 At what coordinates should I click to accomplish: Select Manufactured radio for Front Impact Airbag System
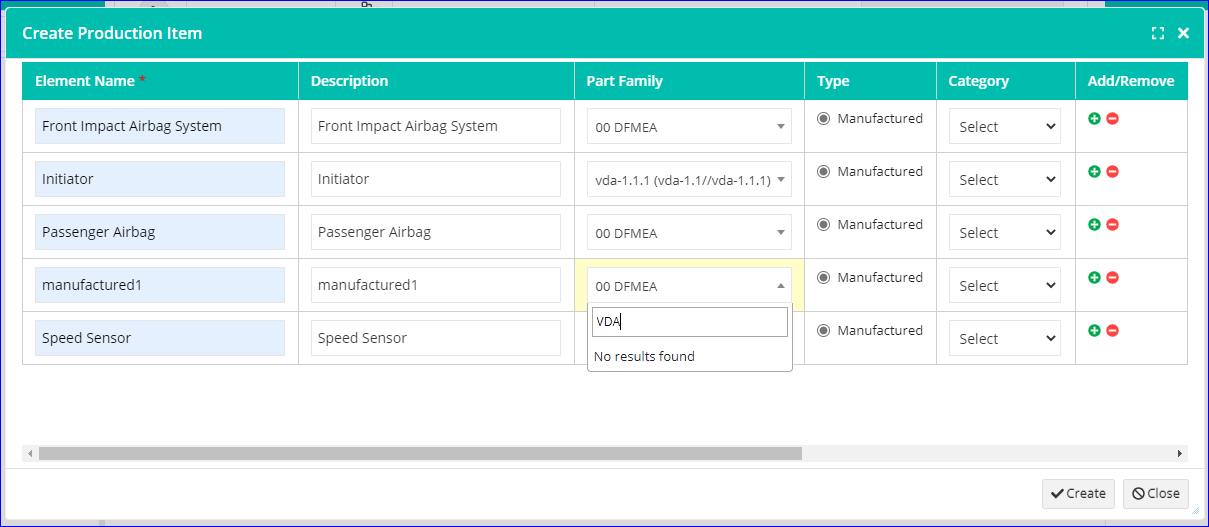[x=824, y=118]
